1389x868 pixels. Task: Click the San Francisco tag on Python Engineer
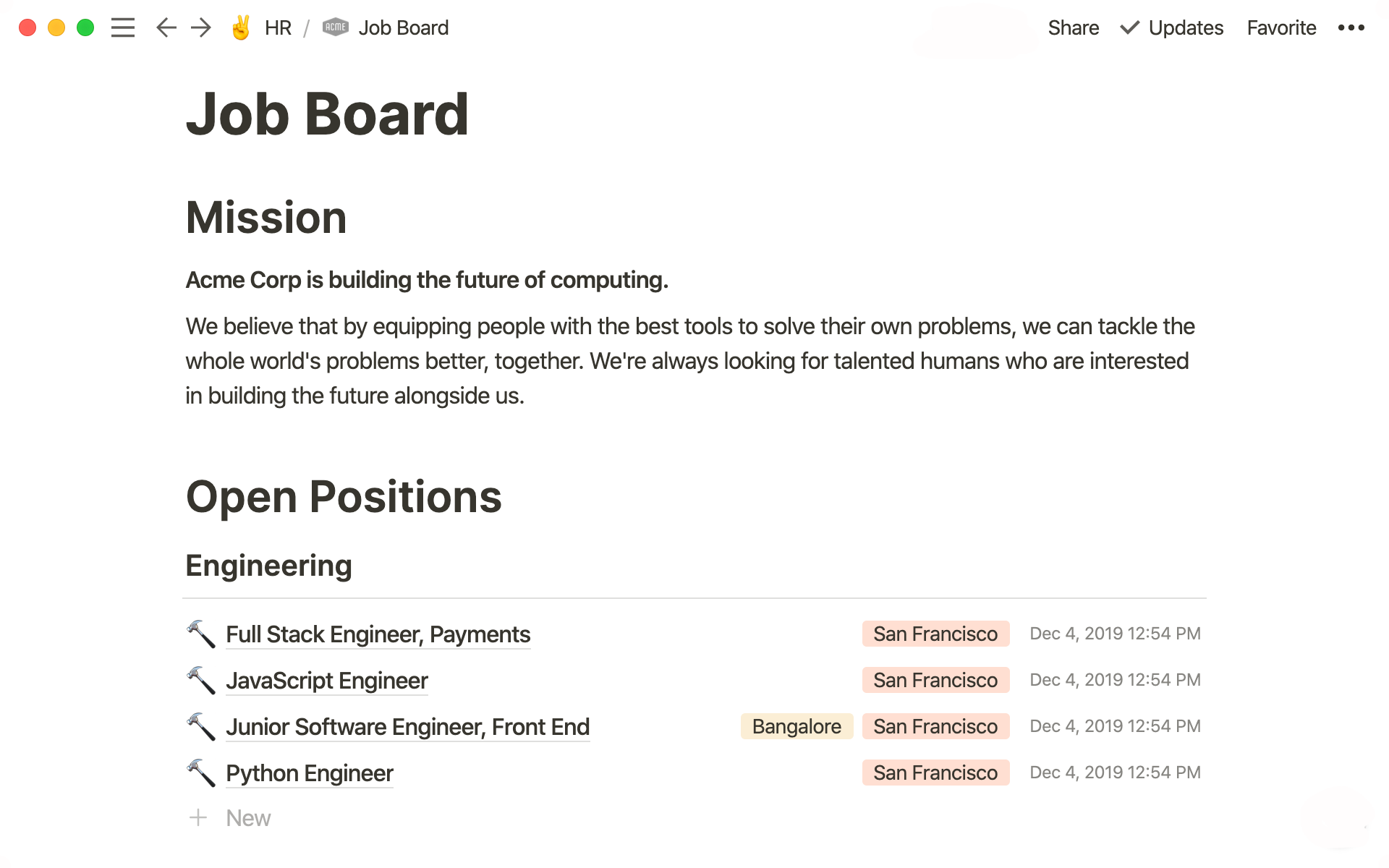(x=935, y=773)
